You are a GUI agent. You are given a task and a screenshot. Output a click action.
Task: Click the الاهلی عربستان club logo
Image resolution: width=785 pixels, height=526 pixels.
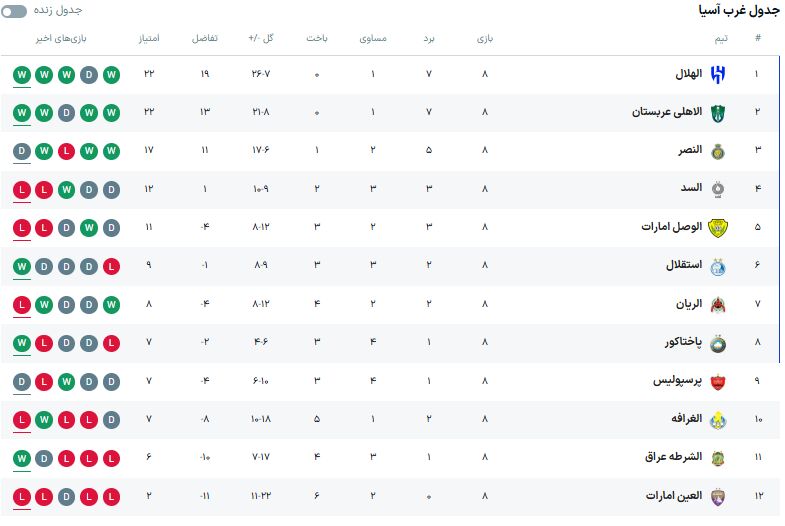718,113
